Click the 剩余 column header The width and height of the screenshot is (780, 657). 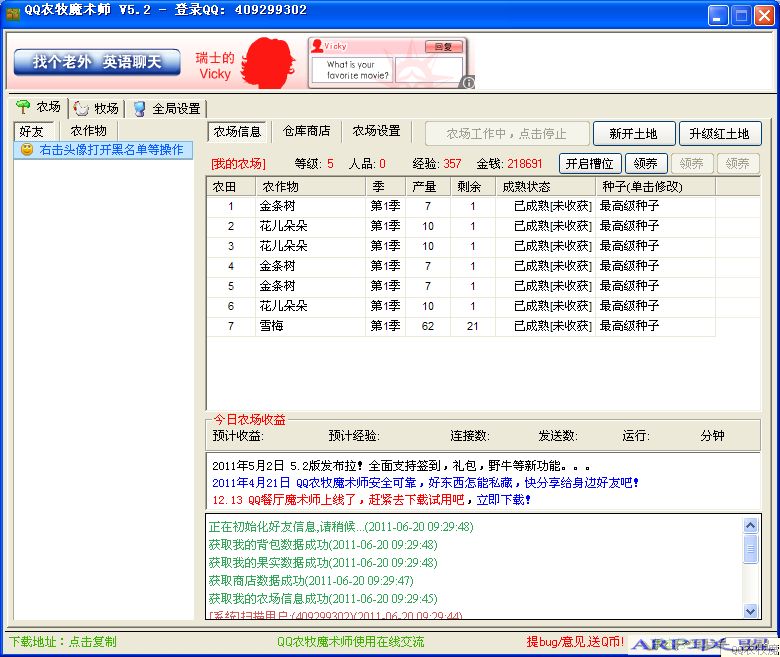(473, 187)
